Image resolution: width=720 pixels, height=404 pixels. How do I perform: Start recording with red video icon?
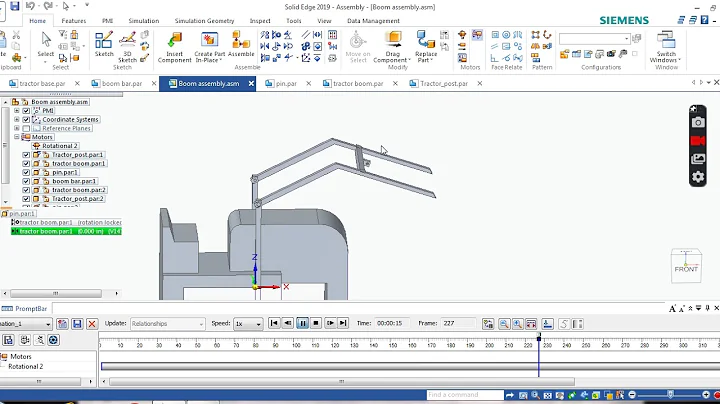(x=698, y=140)
